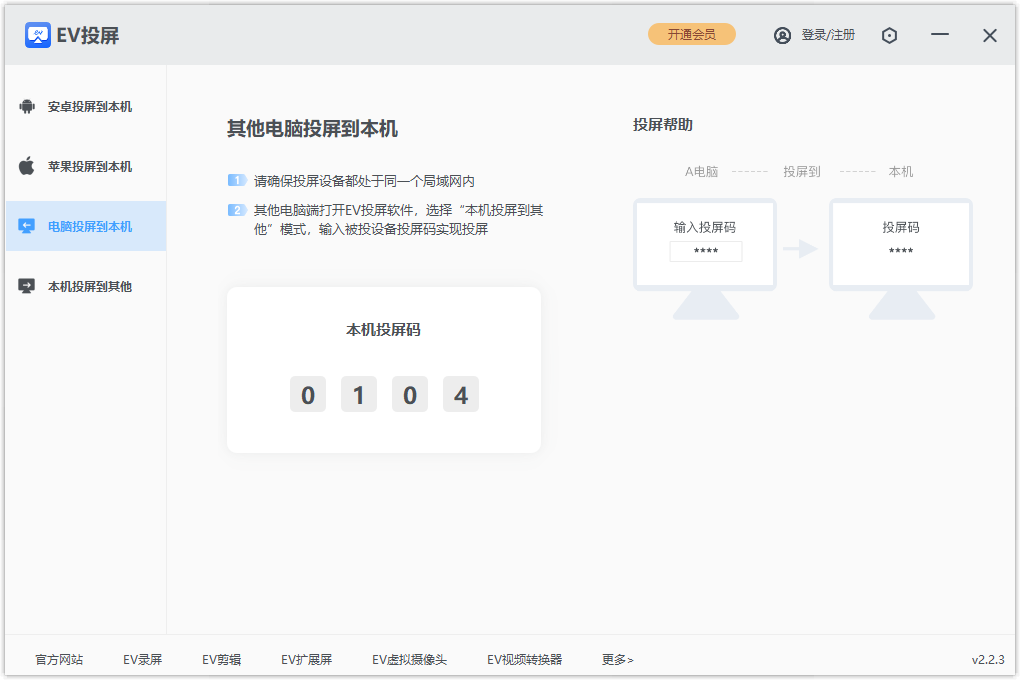
Task: Minimize the EV投屏 window
Action: coord(940,34)
